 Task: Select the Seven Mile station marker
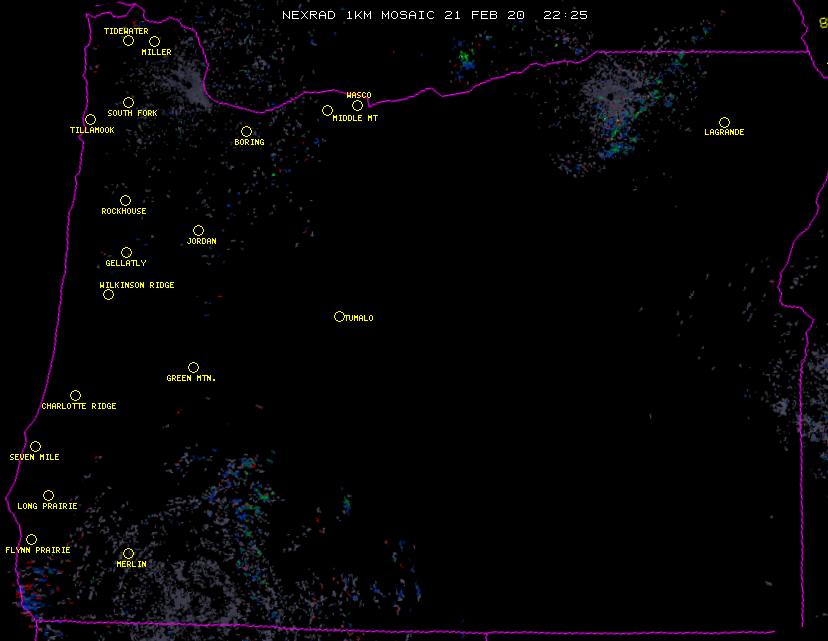(x=35, y=446)
